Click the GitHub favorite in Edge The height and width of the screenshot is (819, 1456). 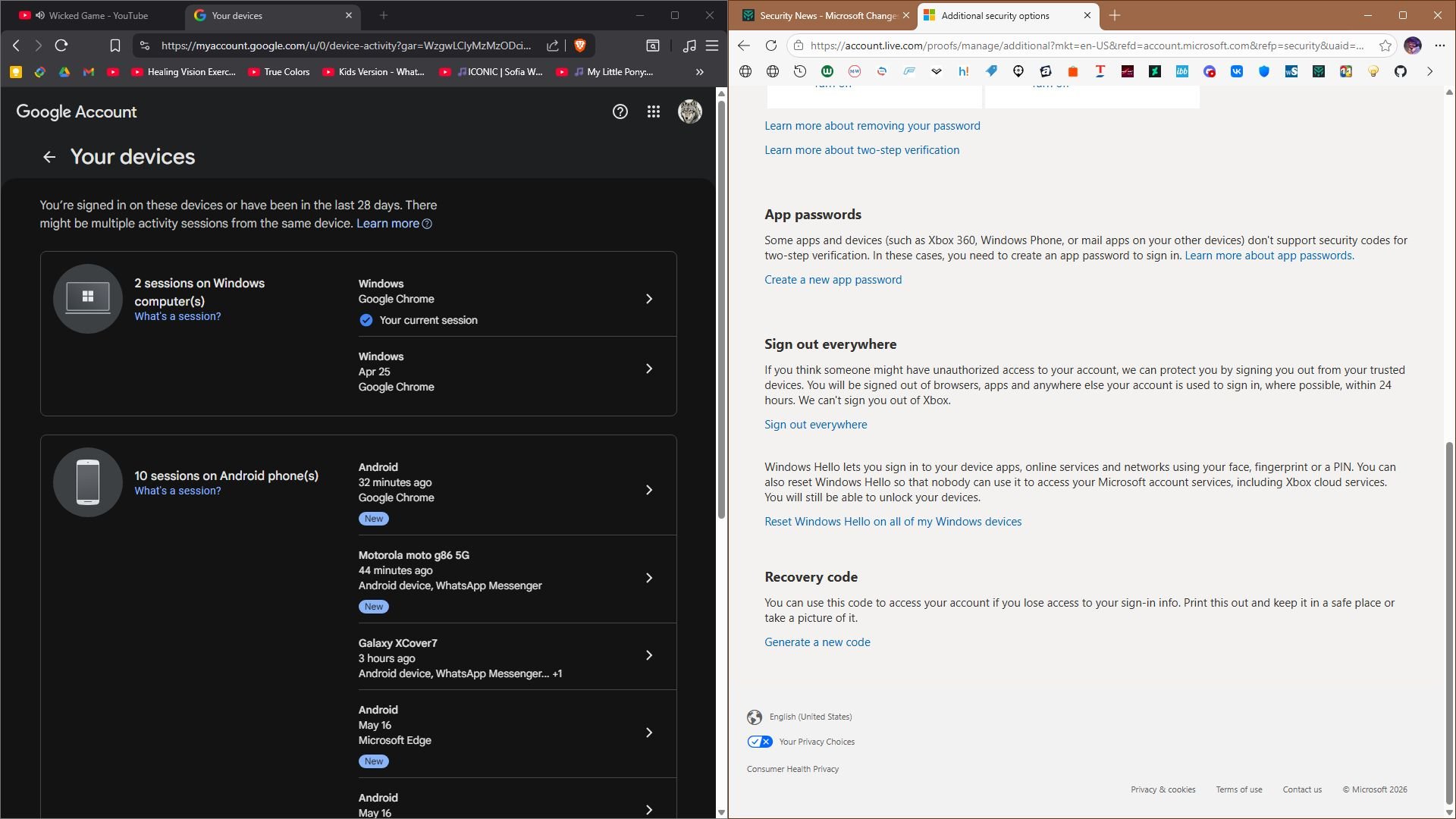[1401, 71]
